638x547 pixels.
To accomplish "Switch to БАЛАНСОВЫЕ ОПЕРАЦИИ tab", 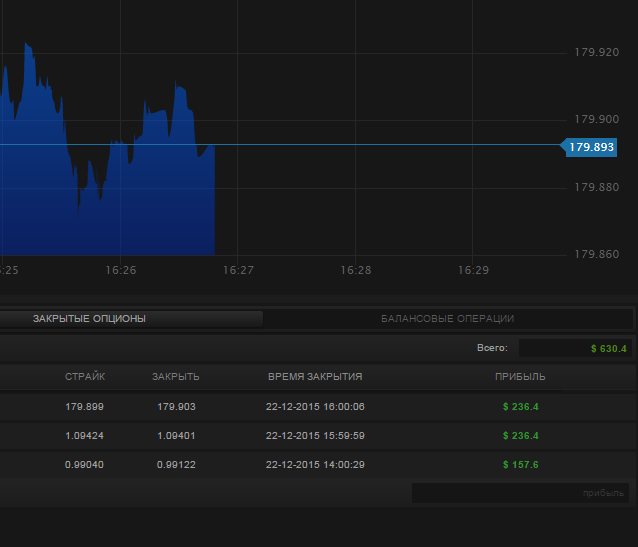I will (448, 319).
